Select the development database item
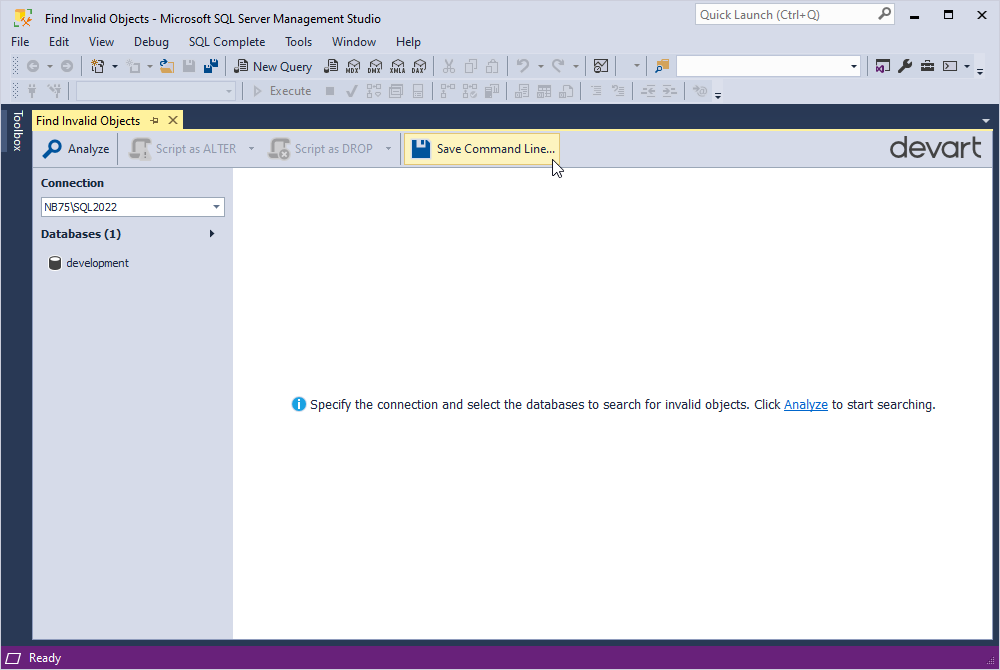Screen dimensions: 1000x670 [x=89, y=263]
